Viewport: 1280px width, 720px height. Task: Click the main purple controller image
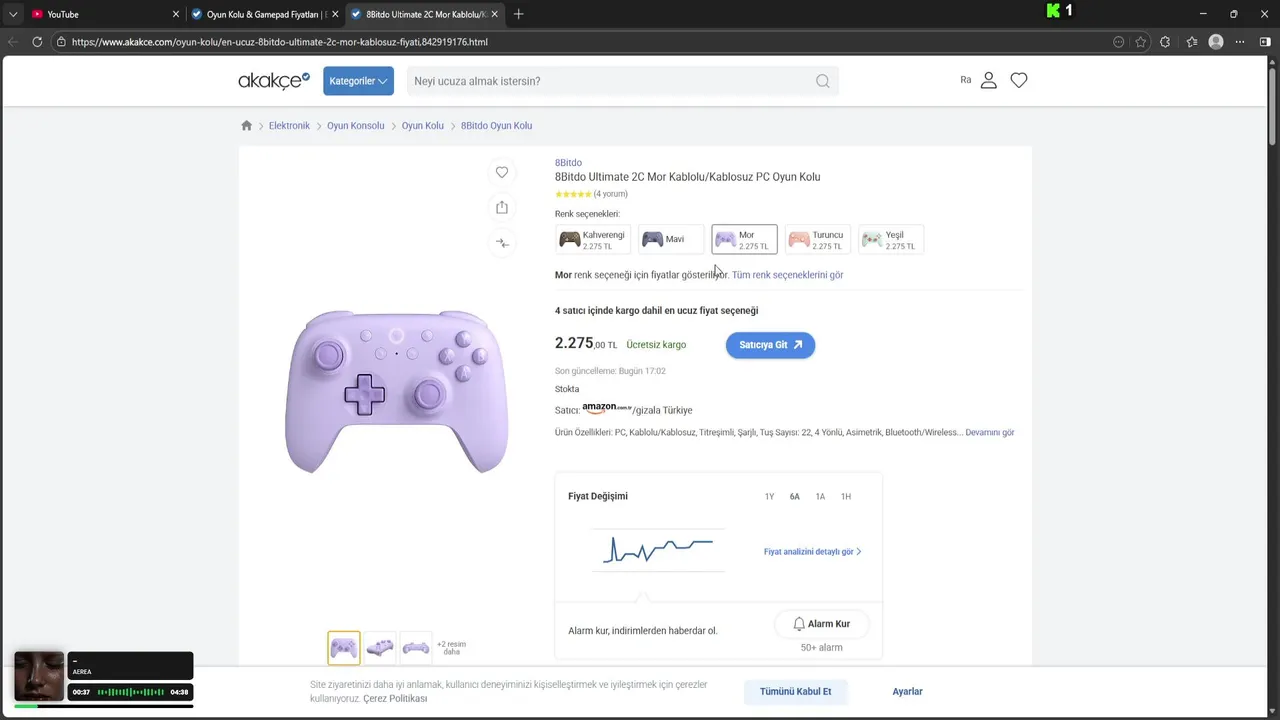coord(398,390)
